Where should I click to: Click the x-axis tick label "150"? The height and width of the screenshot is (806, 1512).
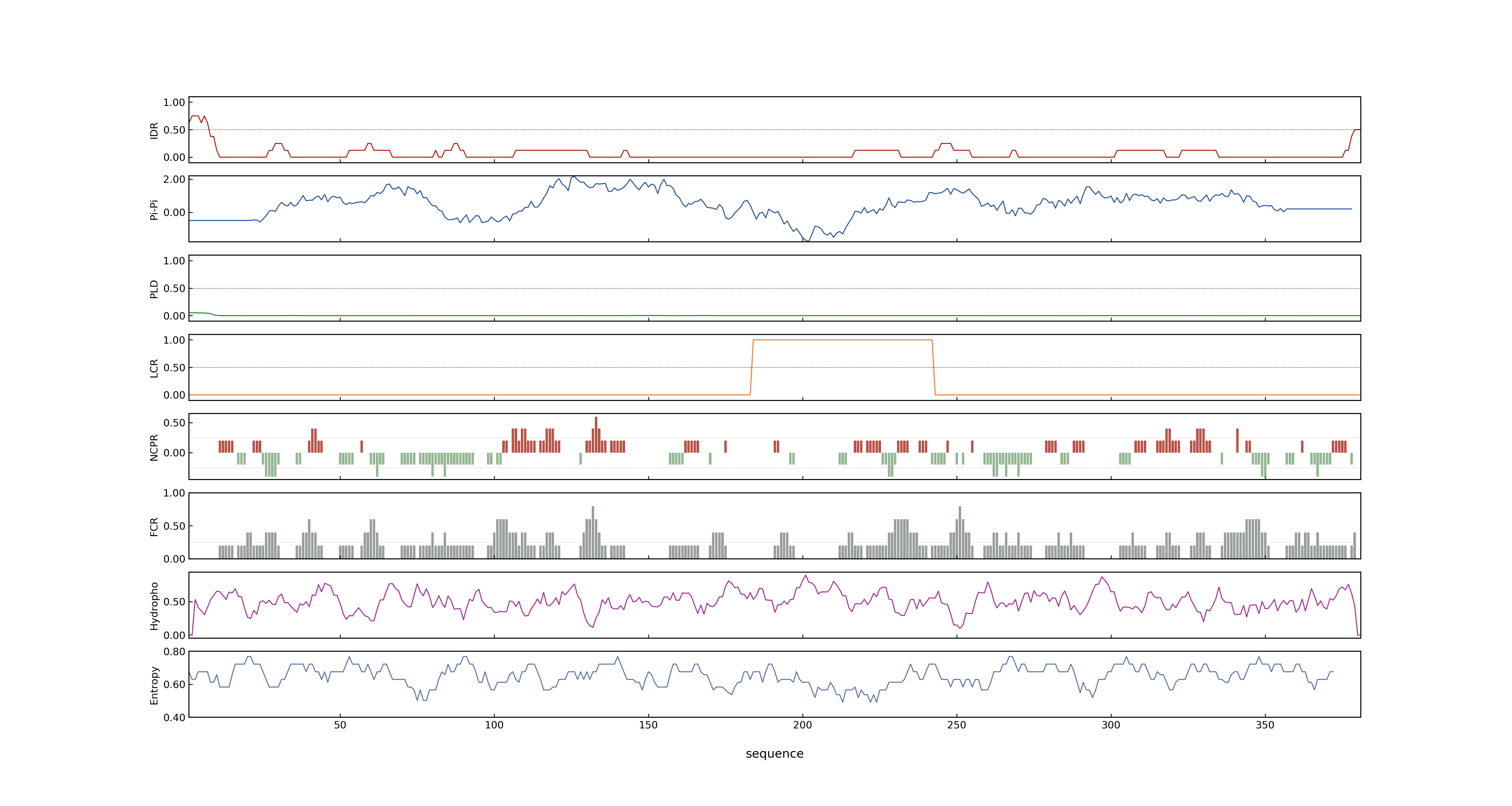(648, 725)
